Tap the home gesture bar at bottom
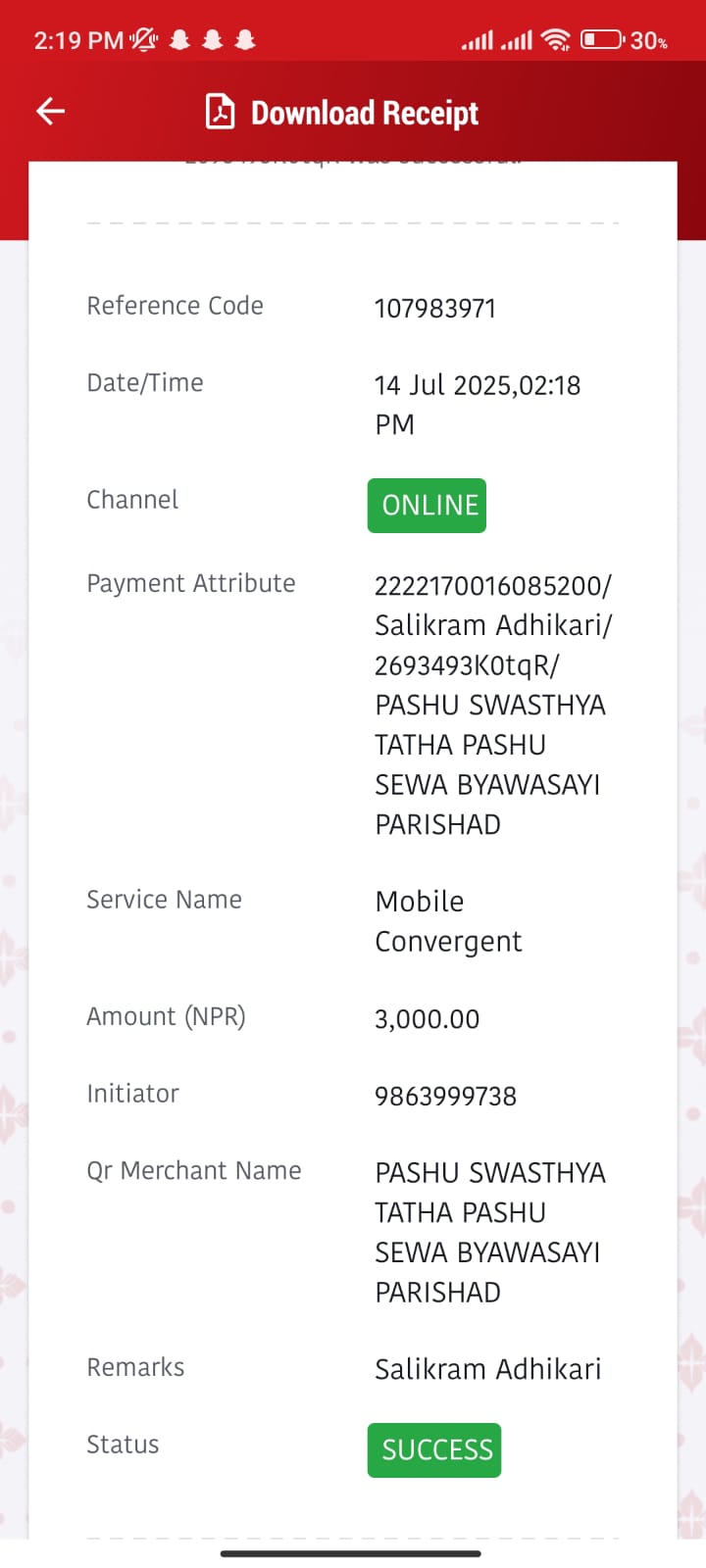 coord(351,1553)
